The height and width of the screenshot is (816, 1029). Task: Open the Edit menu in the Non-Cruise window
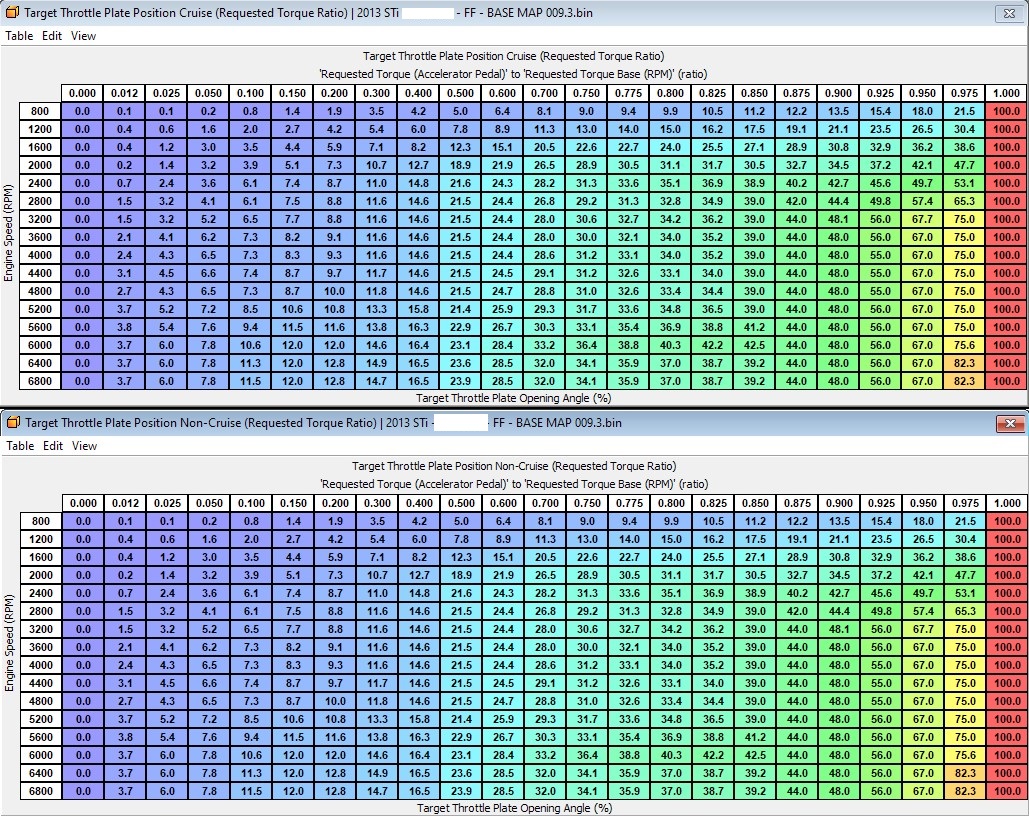(52, 446)
